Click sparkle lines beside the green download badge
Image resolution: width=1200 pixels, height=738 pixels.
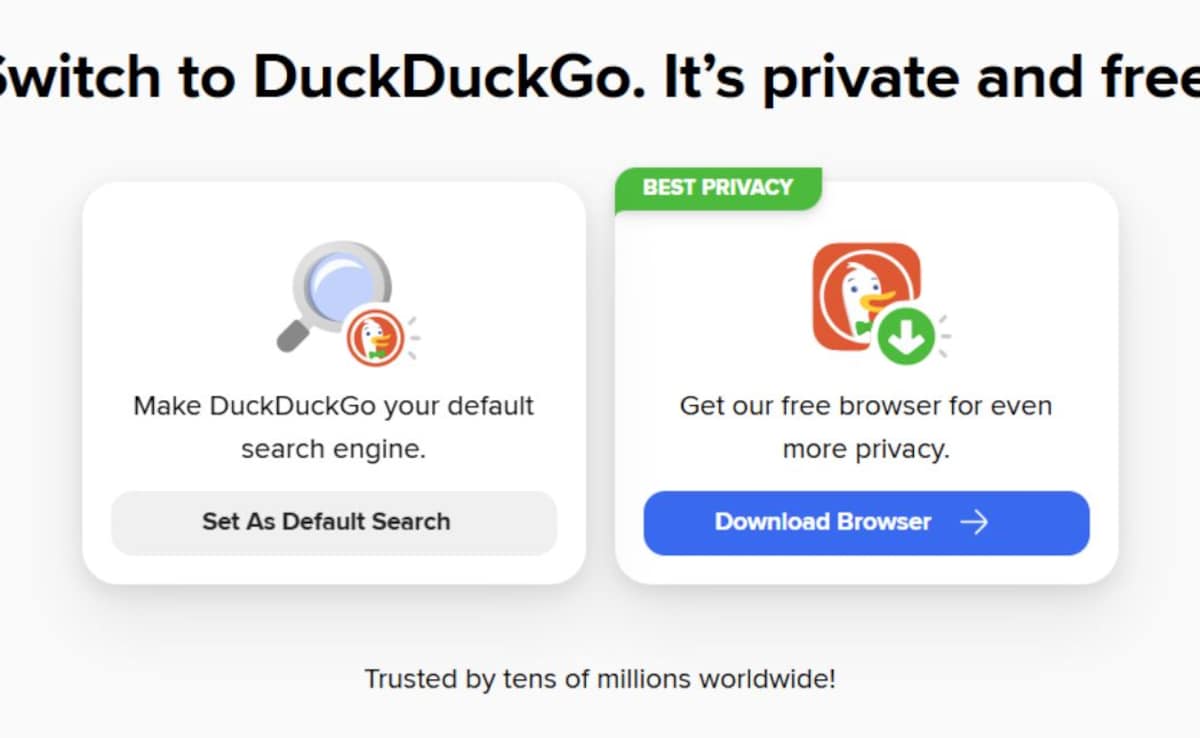(x=943, y=335)
